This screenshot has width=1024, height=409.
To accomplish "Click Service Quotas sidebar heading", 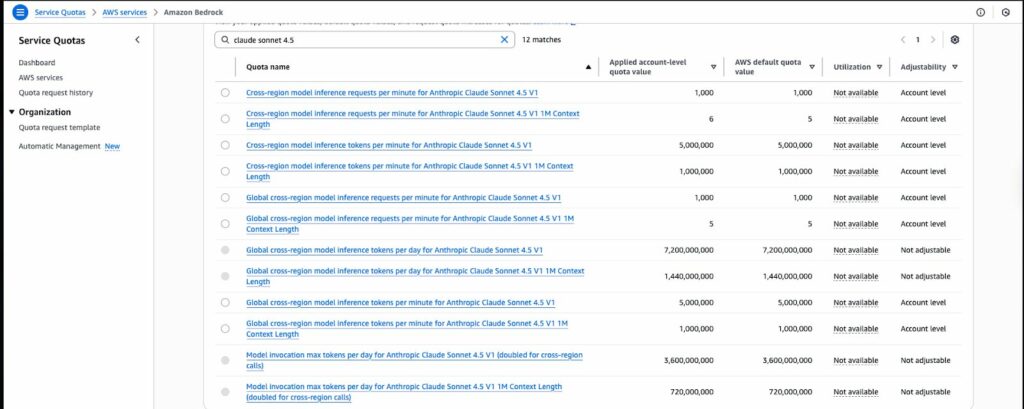I will [x=52, y=41].
